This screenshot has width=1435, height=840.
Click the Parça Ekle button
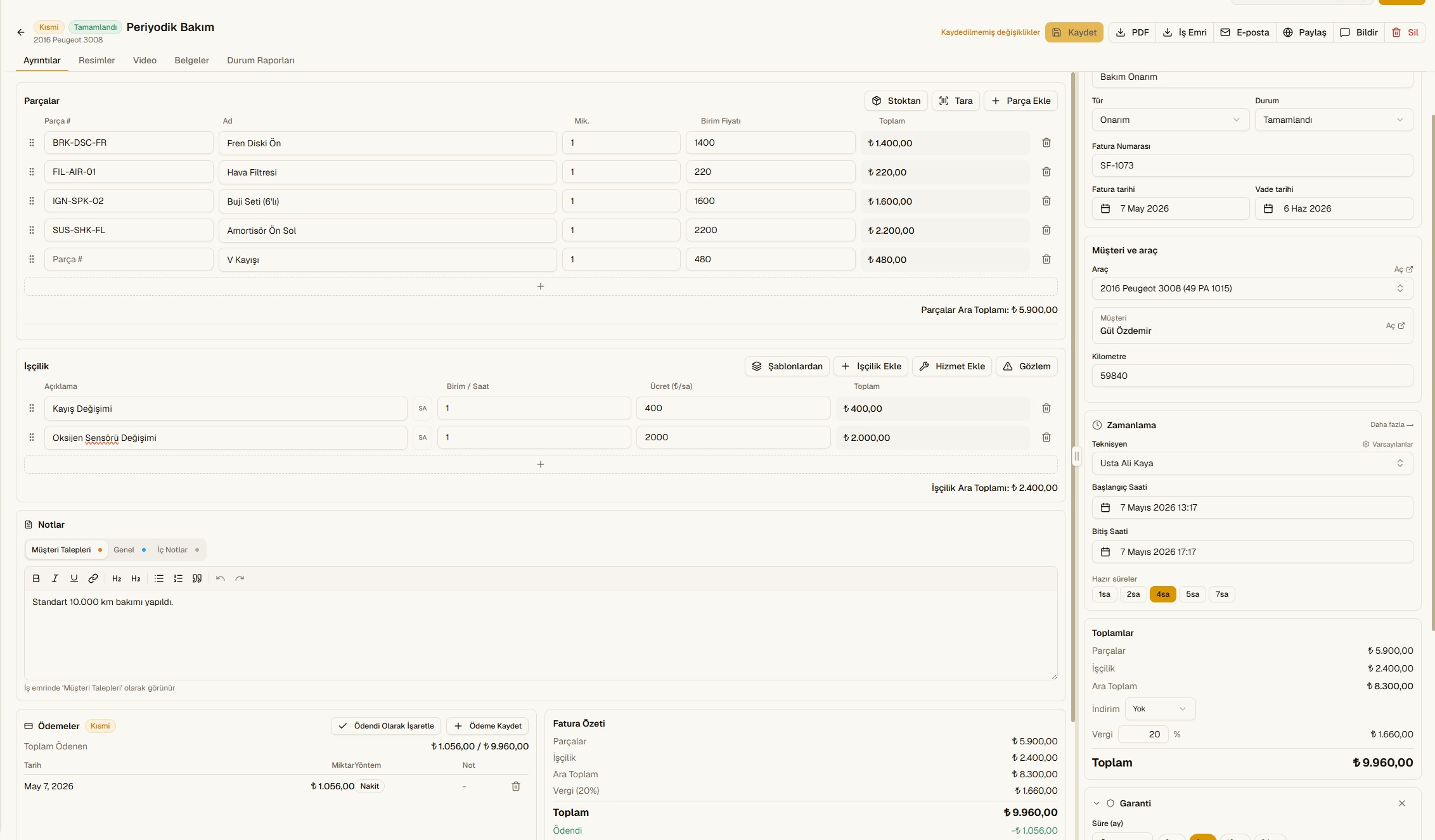[1020, 101]
